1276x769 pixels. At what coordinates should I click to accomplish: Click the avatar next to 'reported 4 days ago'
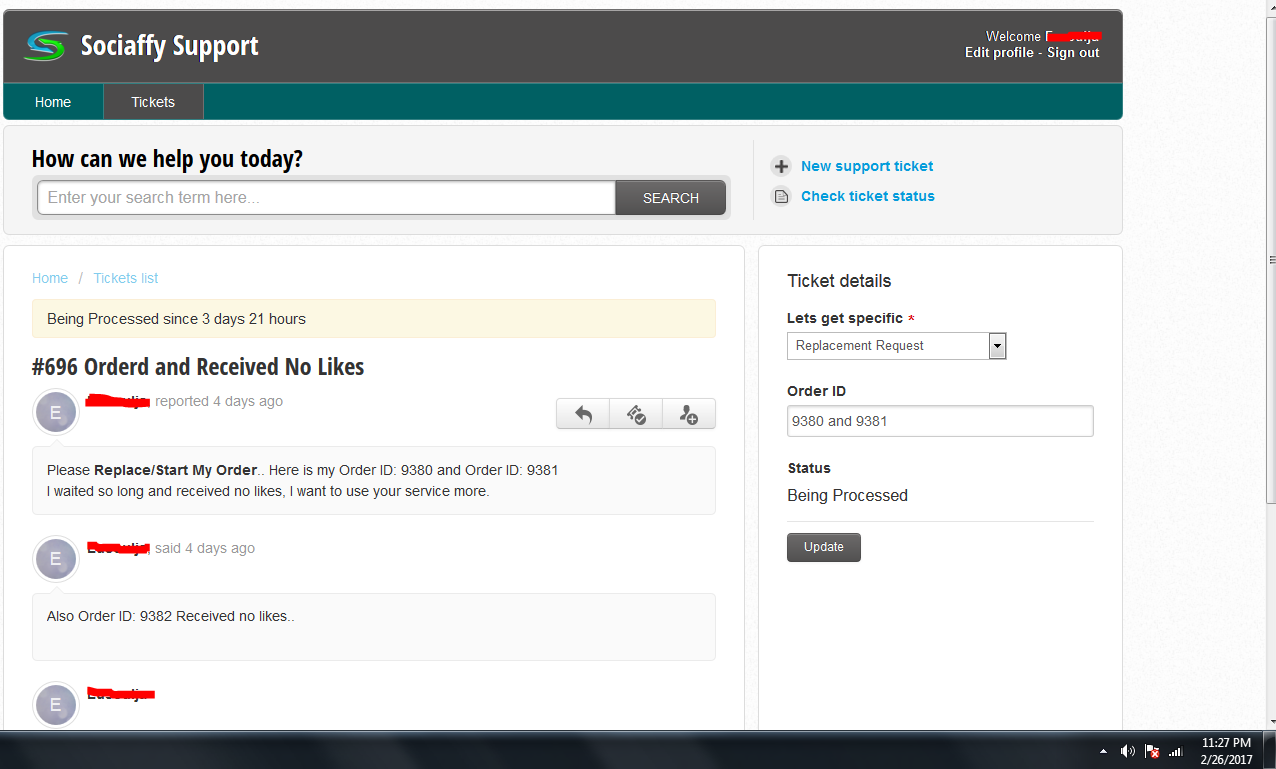coord(56,412)
